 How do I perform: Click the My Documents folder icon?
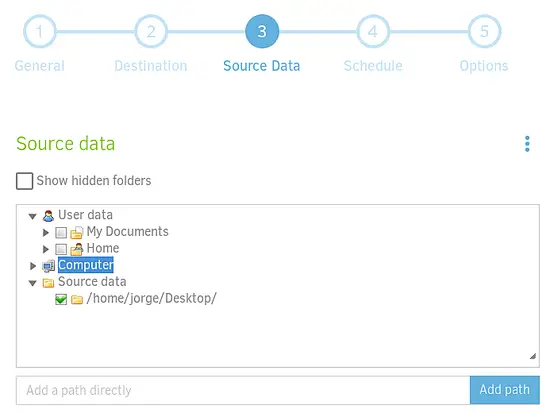pos(76,232)
